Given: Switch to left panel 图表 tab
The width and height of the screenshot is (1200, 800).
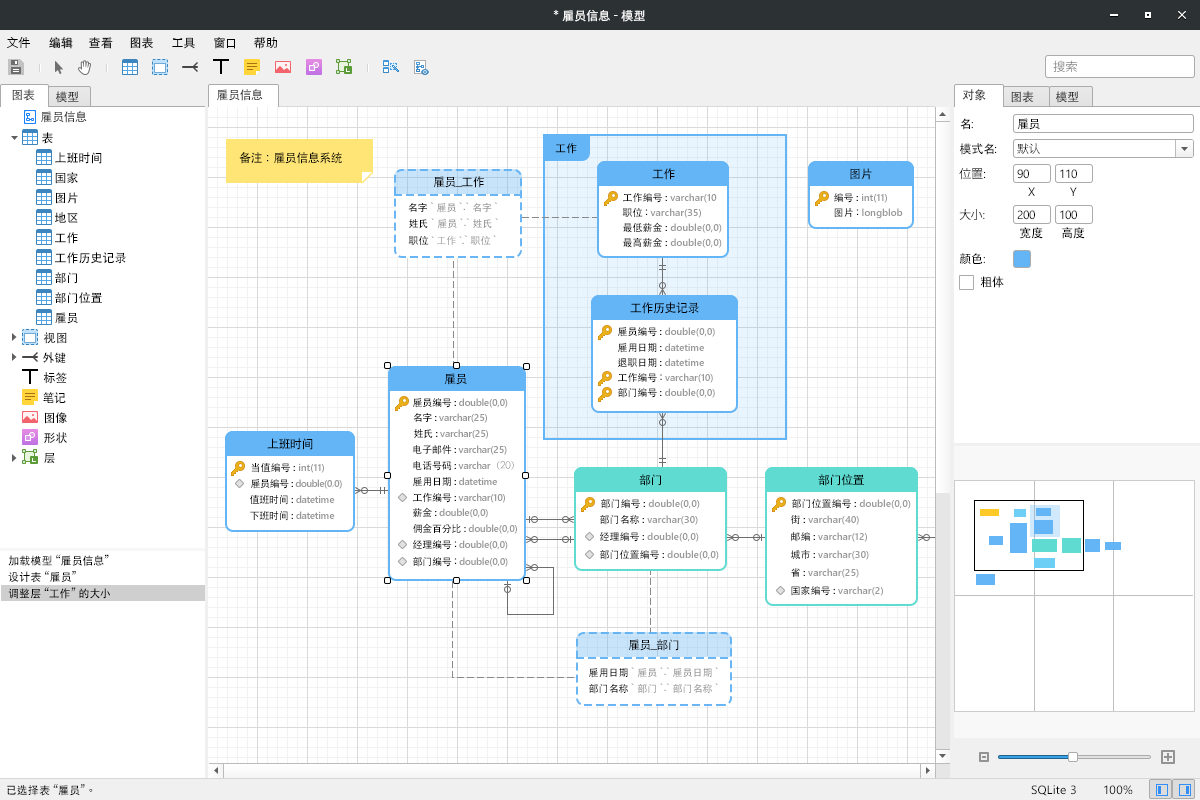Looking at the screenshot, I should click(x=23, y=96).
